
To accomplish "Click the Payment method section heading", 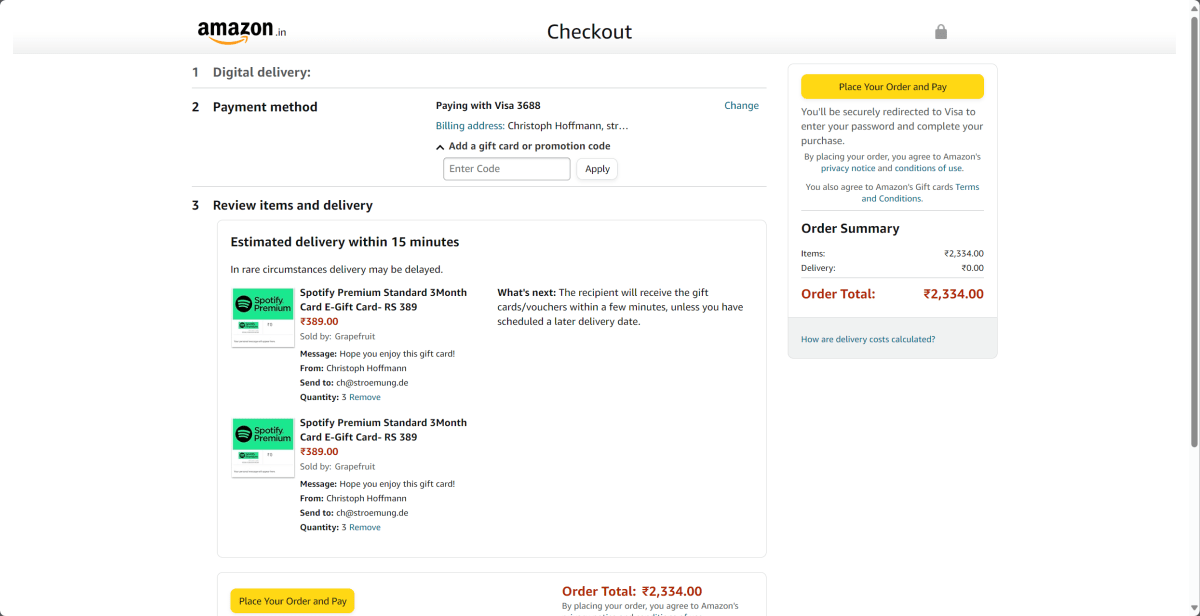I will click(x=265, y=107).
